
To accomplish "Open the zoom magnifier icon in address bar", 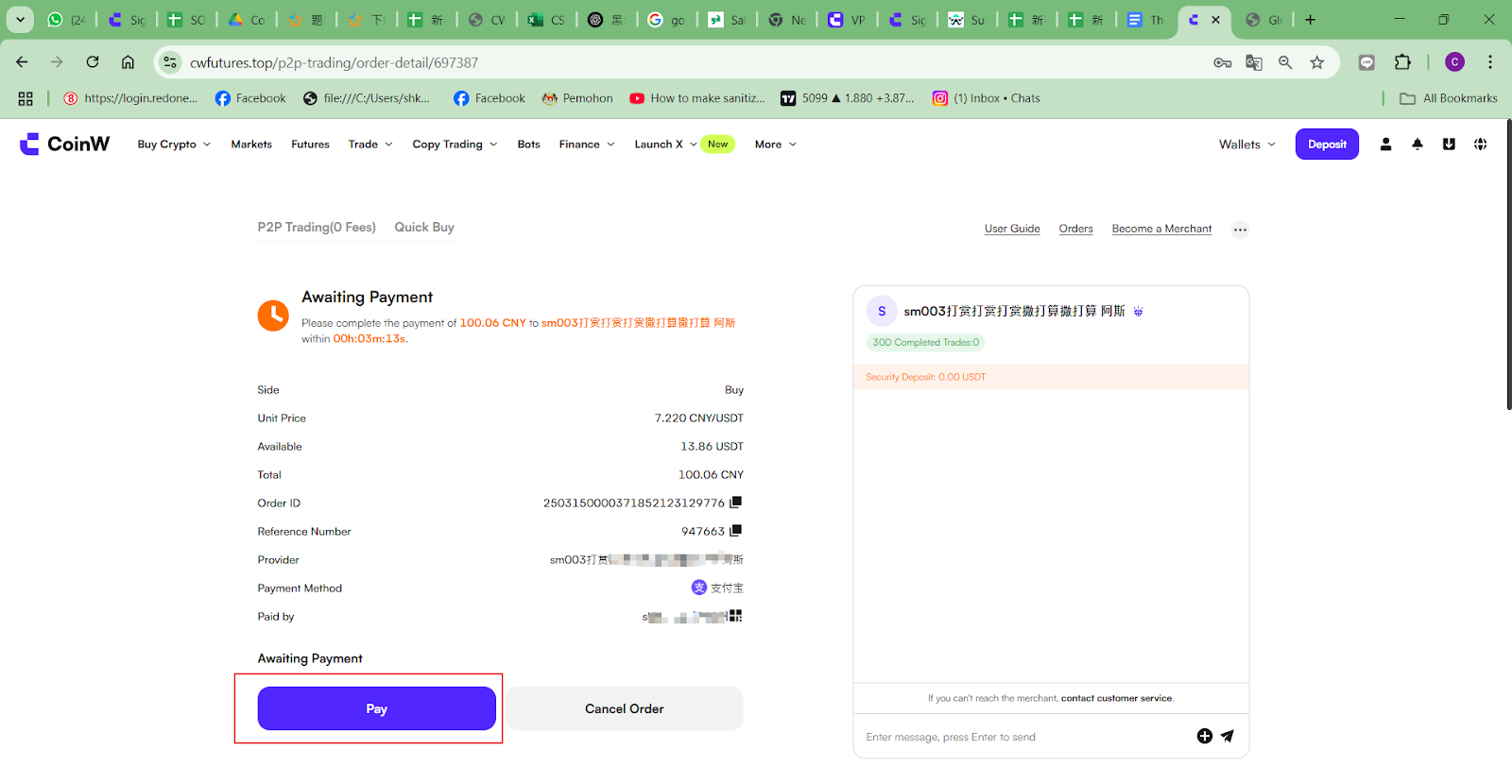I will tap(1285, 62).
